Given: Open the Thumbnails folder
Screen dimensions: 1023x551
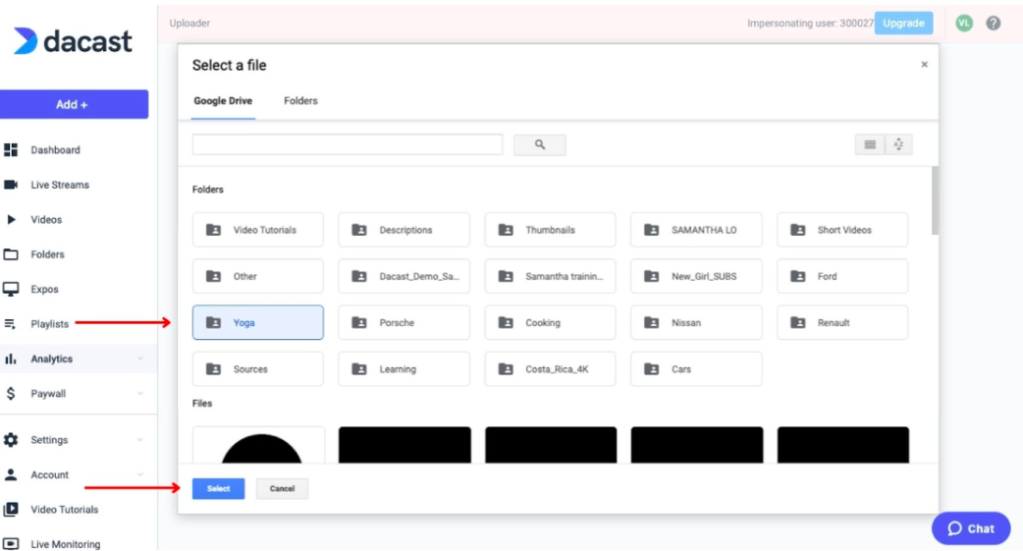Looking at the screenshot, I should [x=550, y=230].
